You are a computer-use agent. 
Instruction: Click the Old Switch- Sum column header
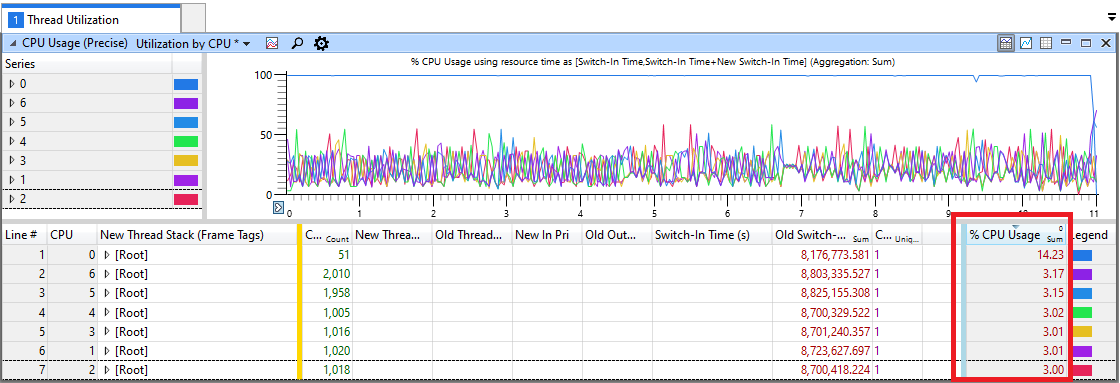pos(822,235)
